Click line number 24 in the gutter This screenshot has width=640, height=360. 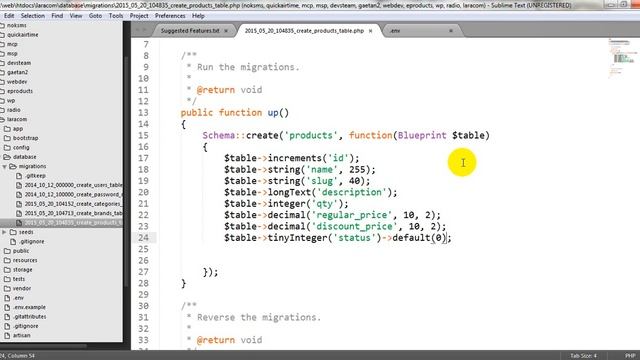(143, 238)
